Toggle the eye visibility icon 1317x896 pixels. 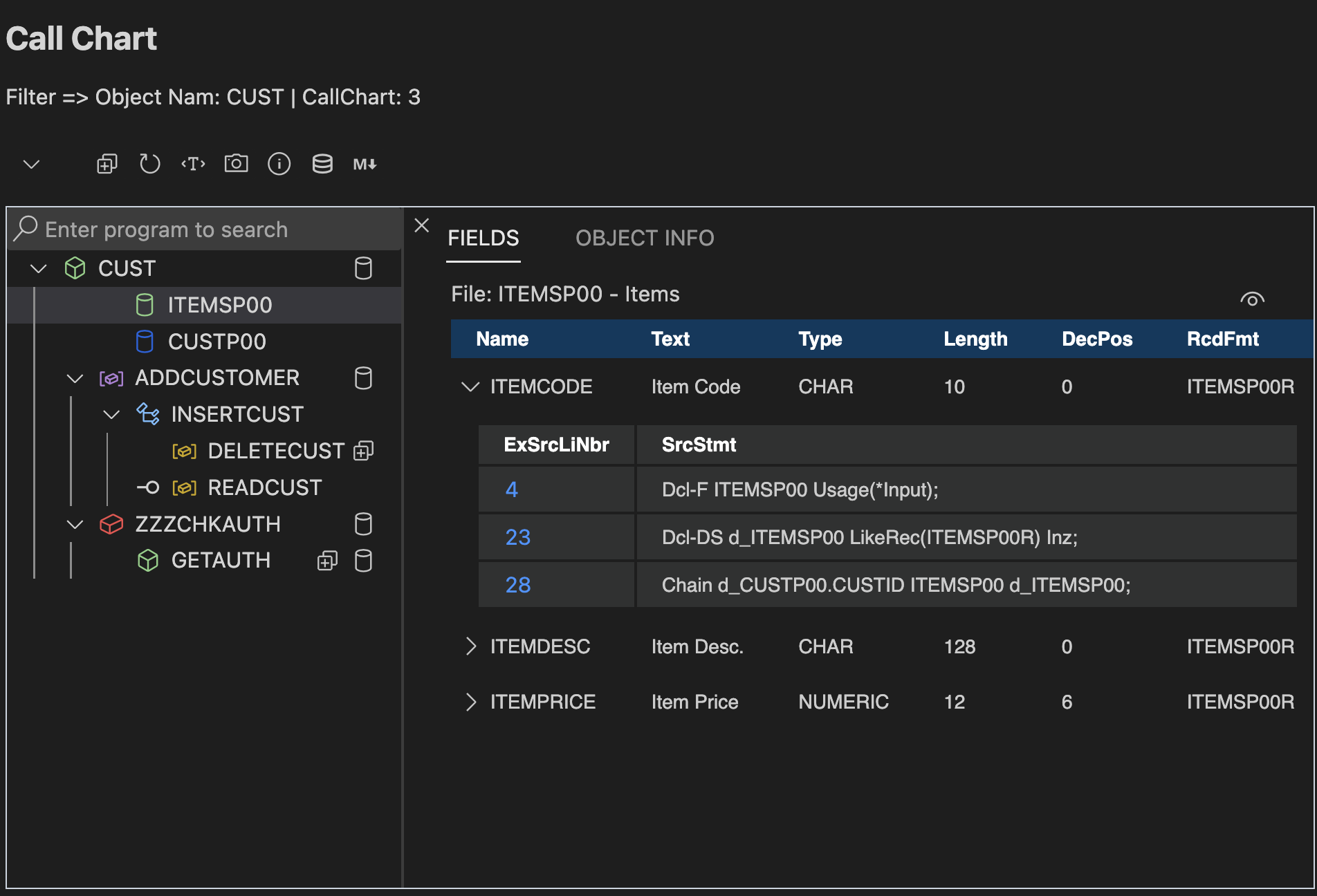tap(1252, 299)
